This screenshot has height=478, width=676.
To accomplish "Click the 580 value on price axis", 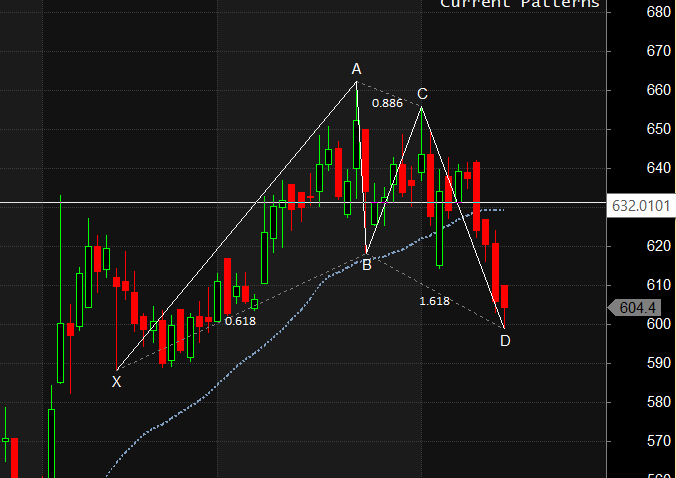I will point(659,402).
